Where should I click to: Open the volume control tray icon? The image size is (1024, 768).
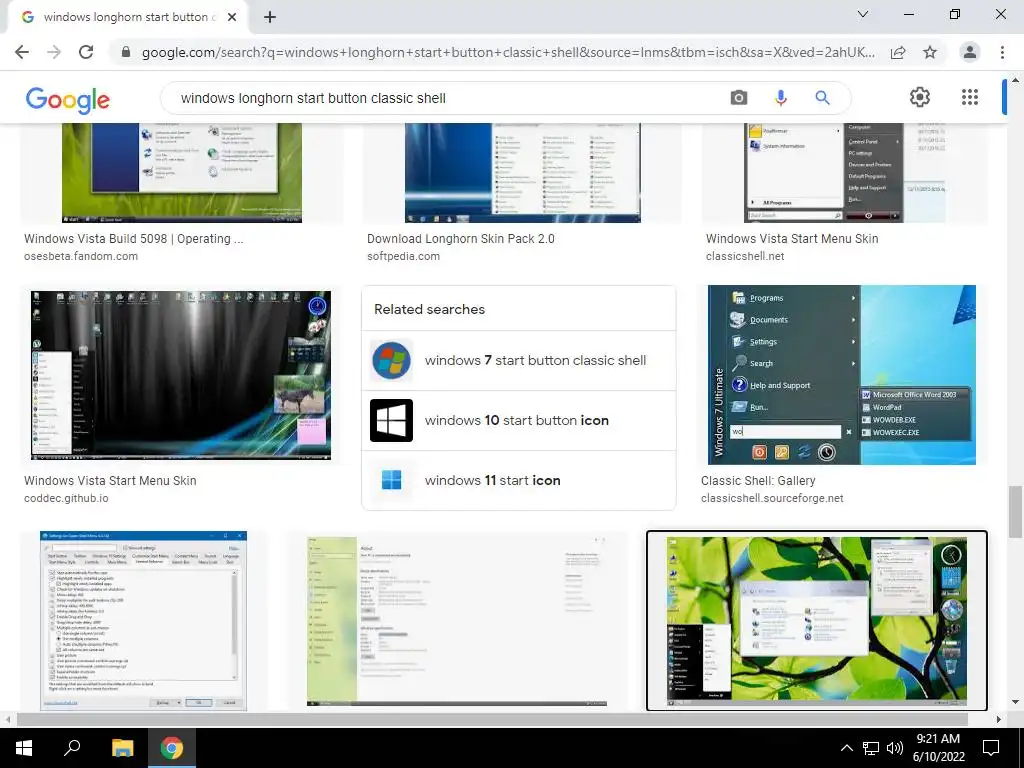click(x=895, y=748)
